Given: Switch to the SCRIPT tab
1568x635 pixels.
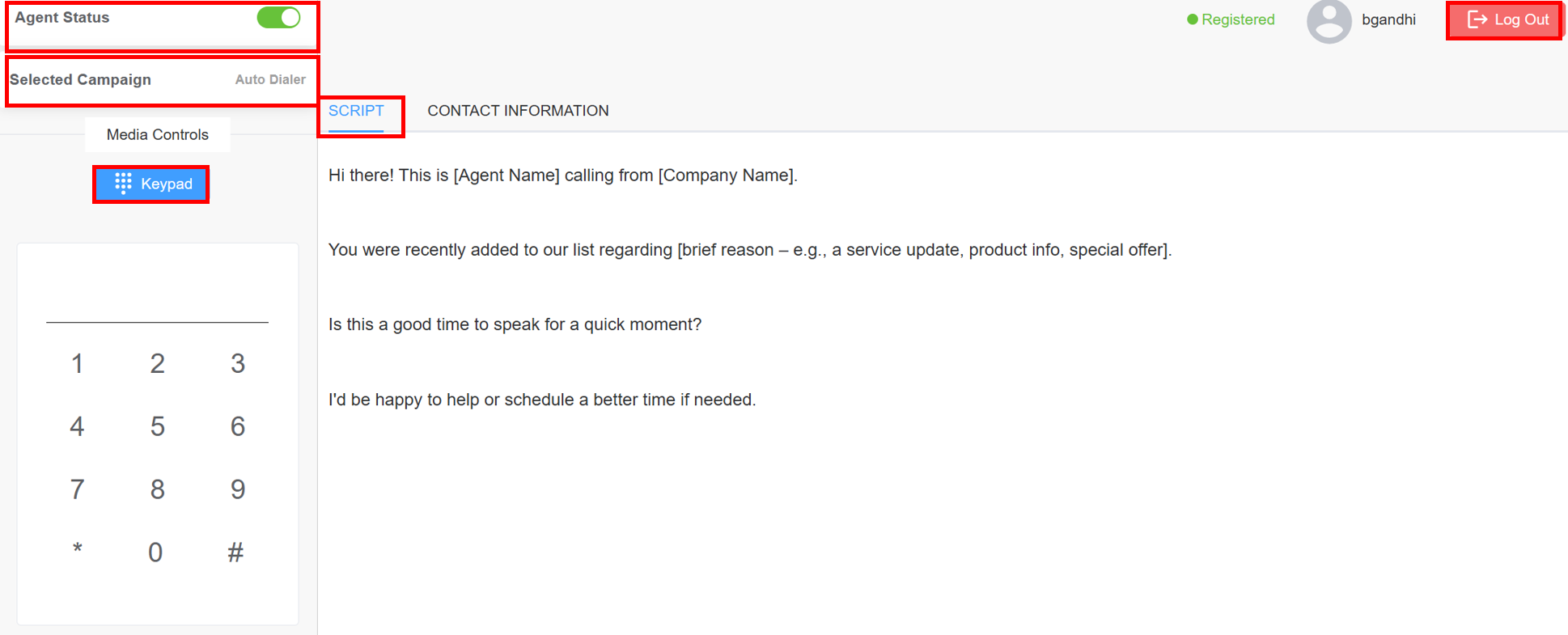Looking at the screenshot, I should point(356,111).
